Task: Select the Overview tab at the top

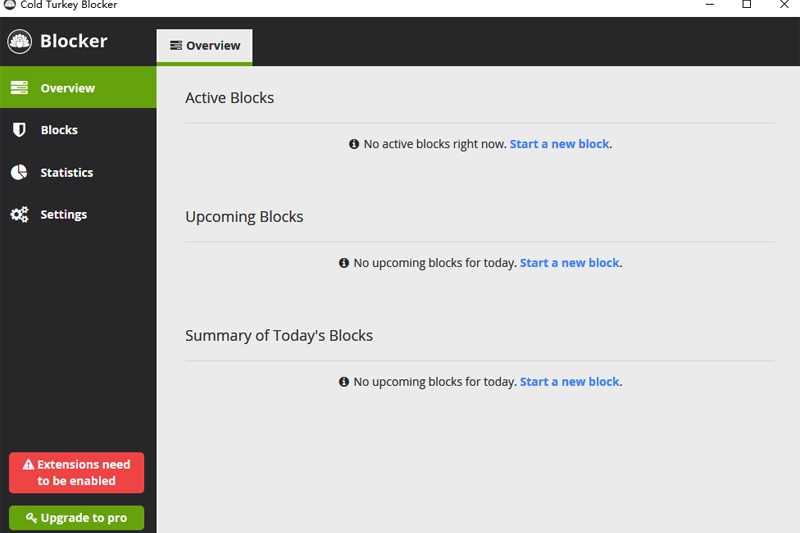Action: point(205,46)
